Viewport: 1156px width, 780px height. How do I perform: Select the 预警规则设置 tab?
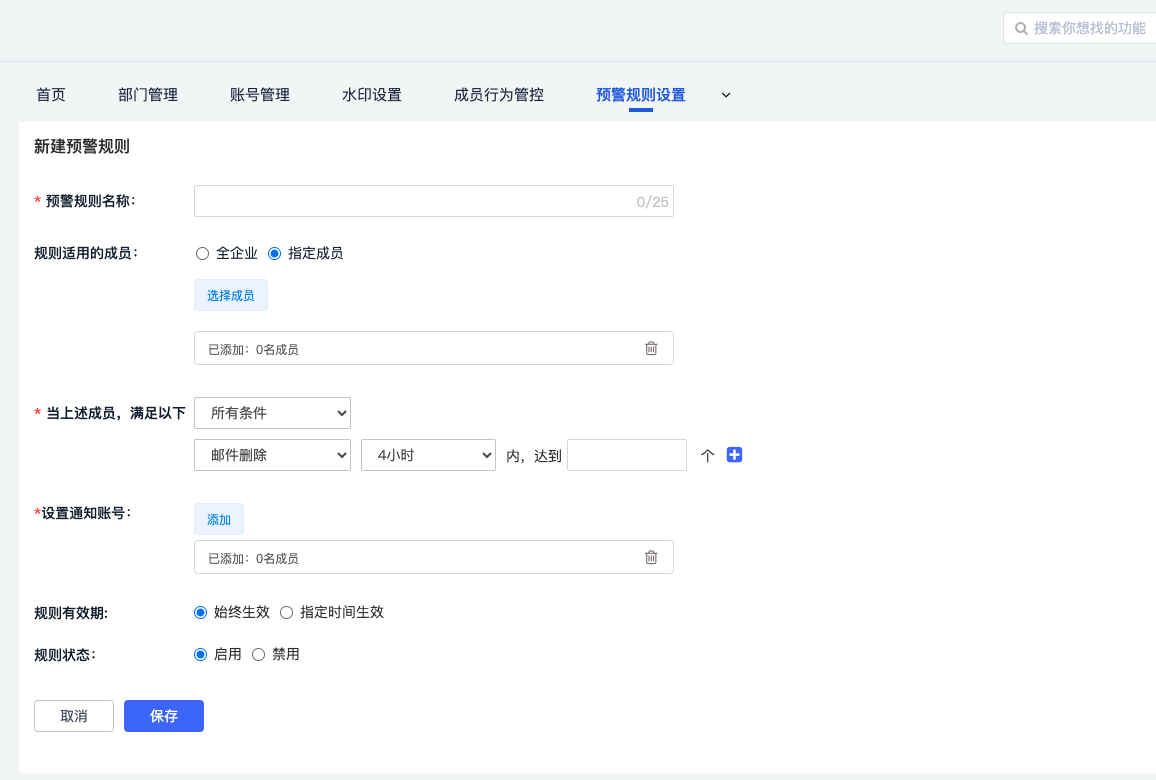(641, 95)
